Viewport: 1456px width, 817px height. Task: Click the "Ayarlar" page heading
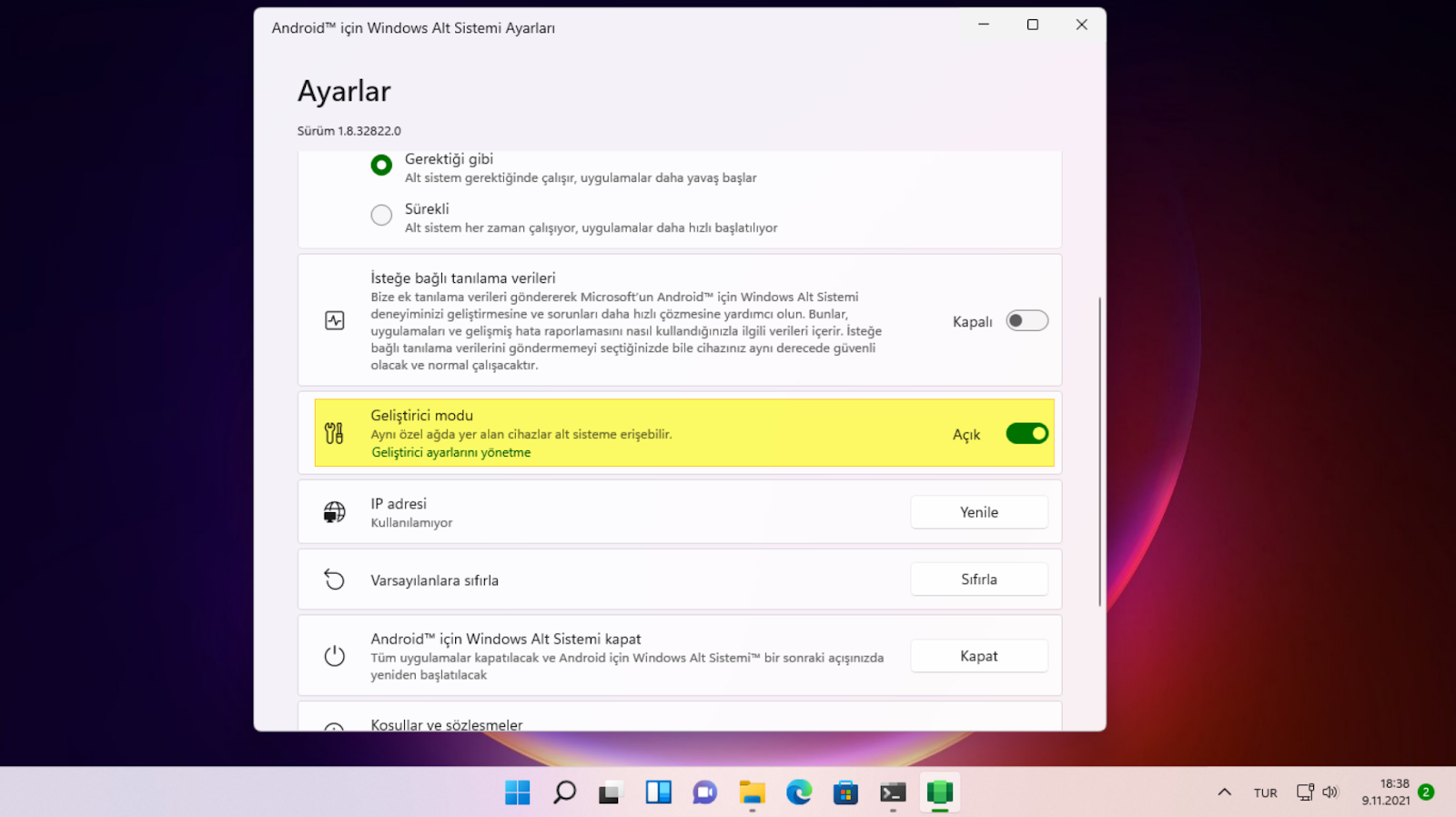pyautogui.click(x=344, y=91)
